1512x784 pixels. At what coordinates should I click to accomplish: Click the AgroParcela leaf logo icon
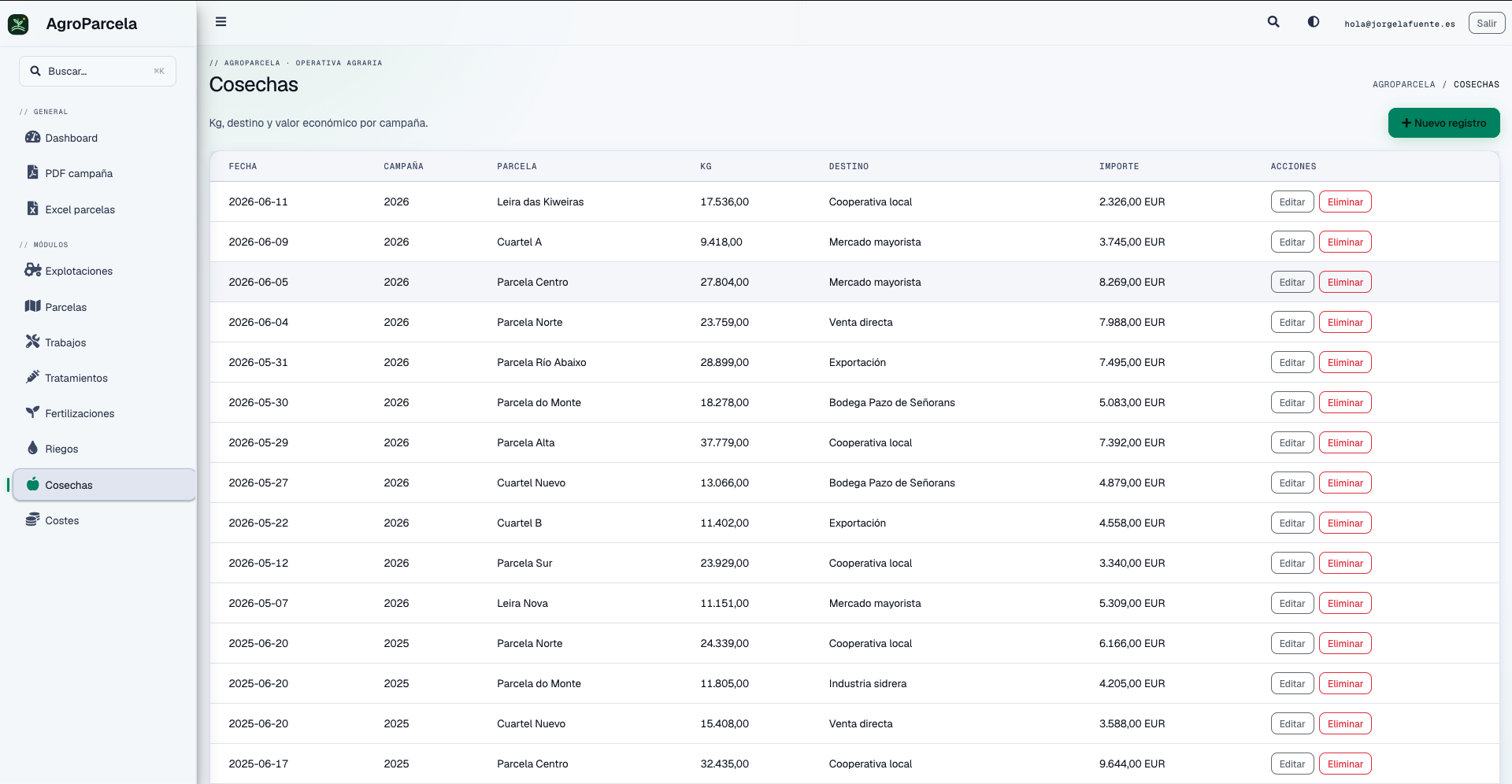(x=18, y=24)
